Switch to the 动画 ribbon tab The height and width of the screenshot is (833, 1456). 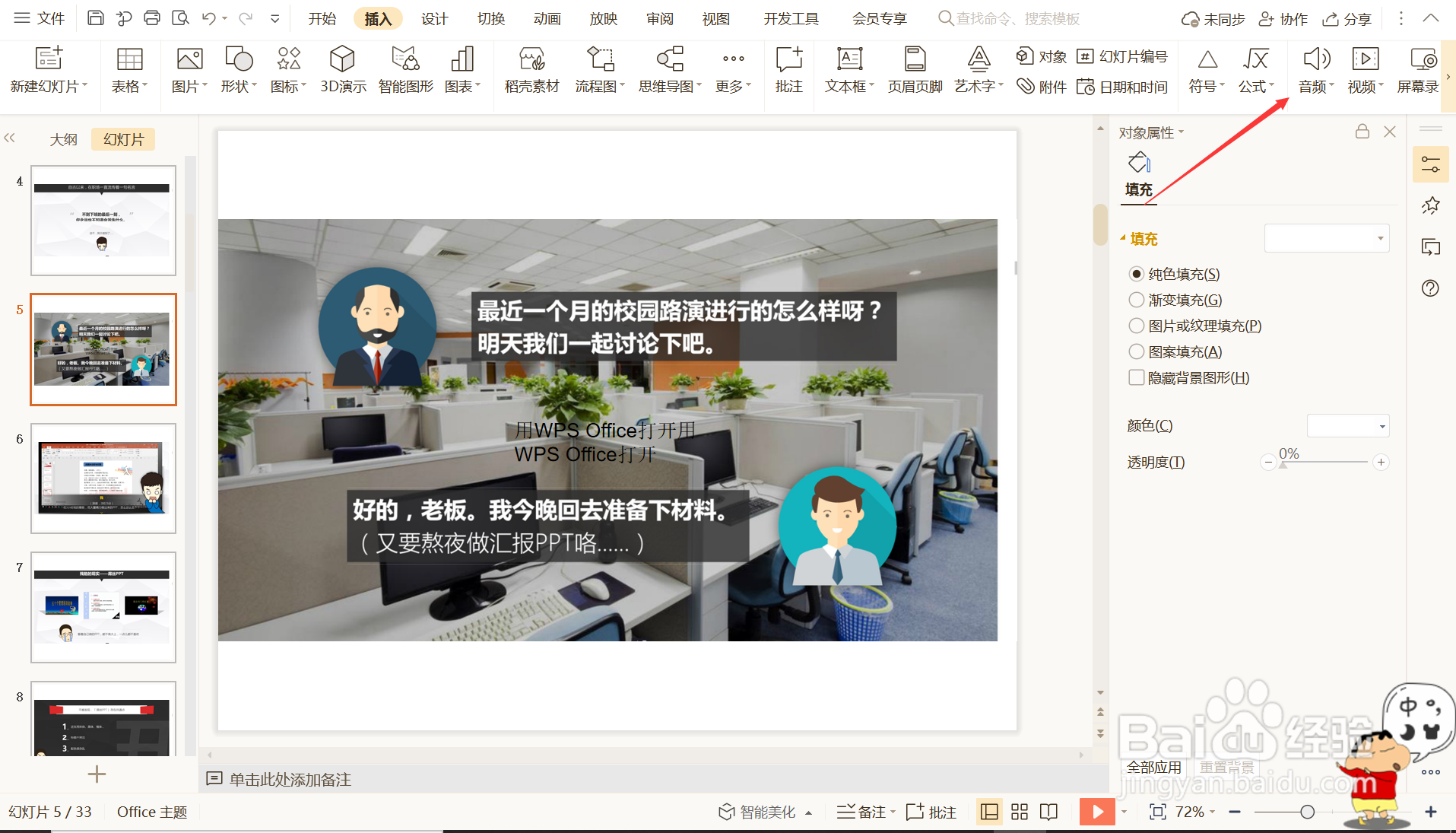tap(547, 18)
